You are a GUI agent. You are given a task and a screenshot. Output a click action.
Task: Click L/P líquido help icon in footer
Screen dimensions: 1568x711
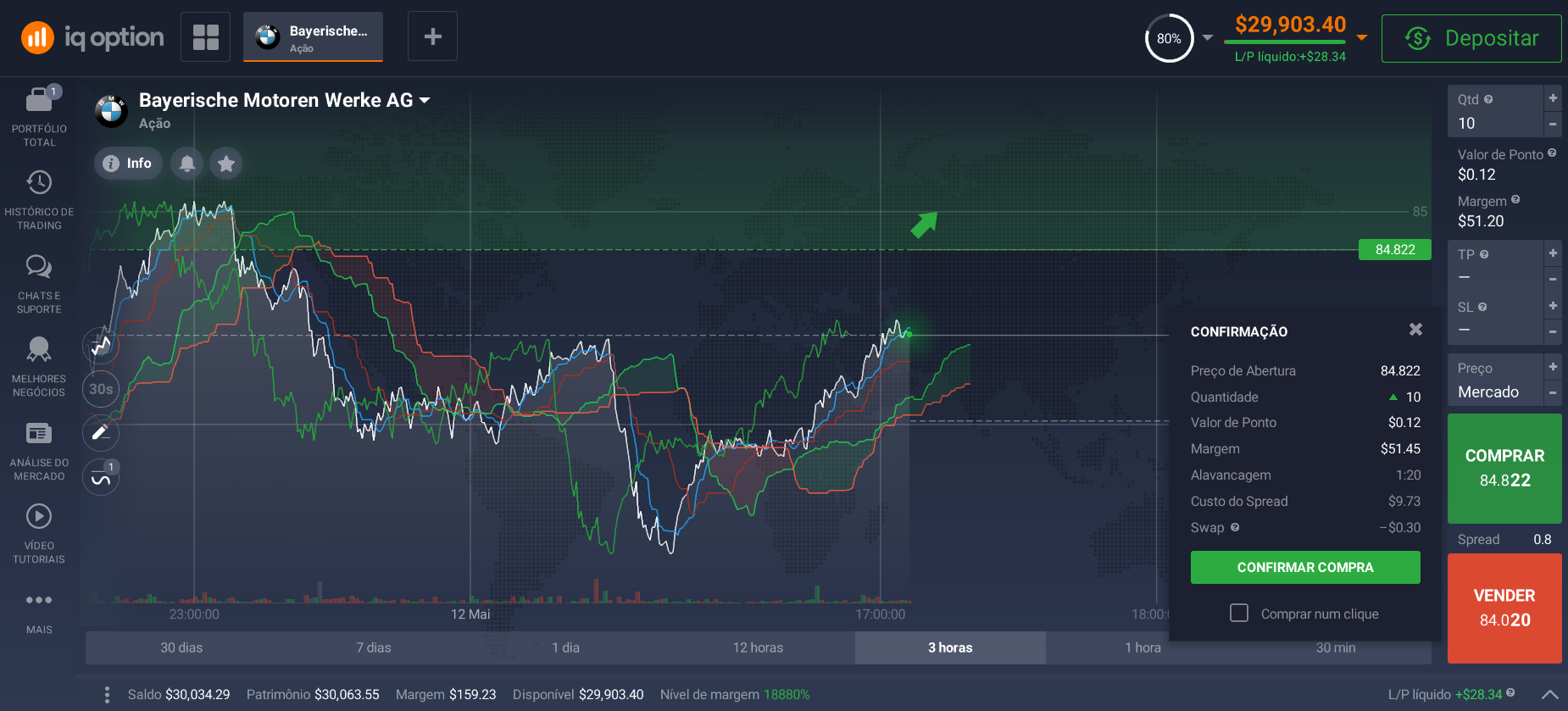coord(1510,693)
